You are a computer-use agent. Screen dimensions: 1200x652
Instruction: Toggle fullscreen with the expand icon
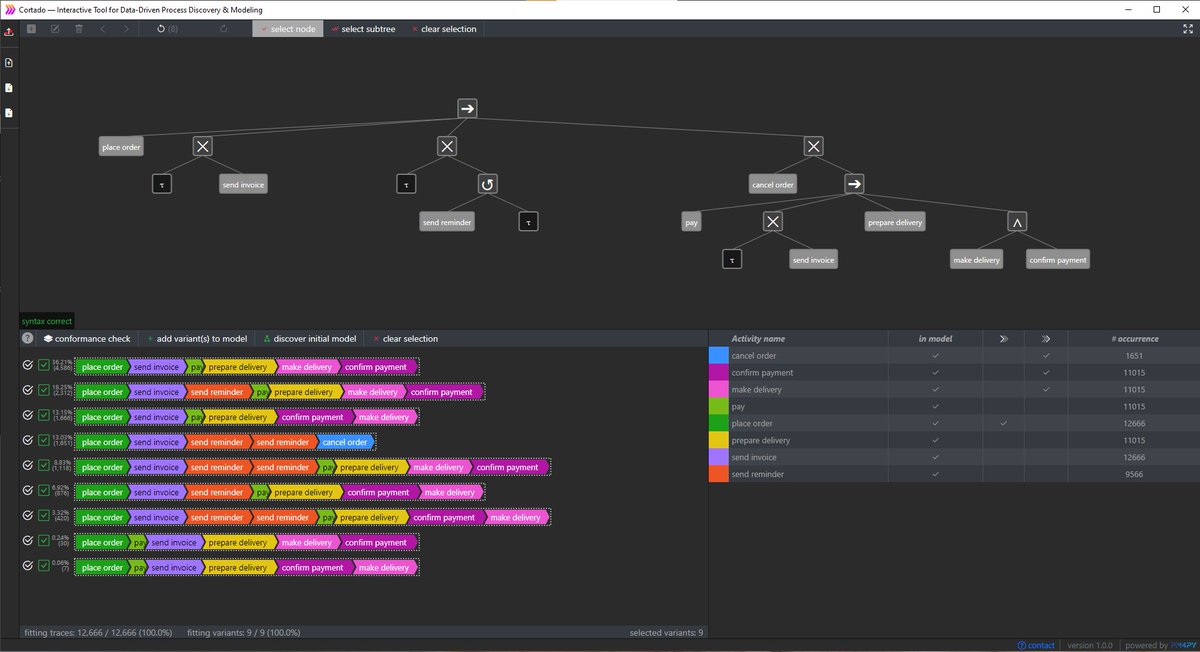[1188, 29]
